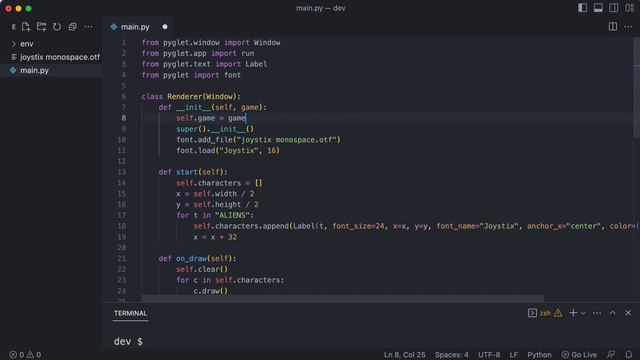
Task: Open the new terminal profile dropdown
Action: [x=583, y=313]
